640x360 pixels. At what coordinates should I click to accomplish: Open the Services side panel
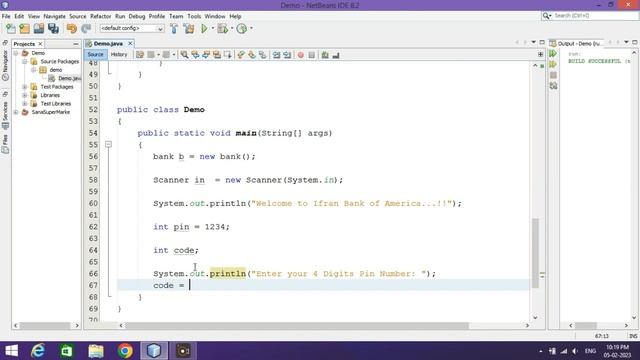tap(5, 110)
